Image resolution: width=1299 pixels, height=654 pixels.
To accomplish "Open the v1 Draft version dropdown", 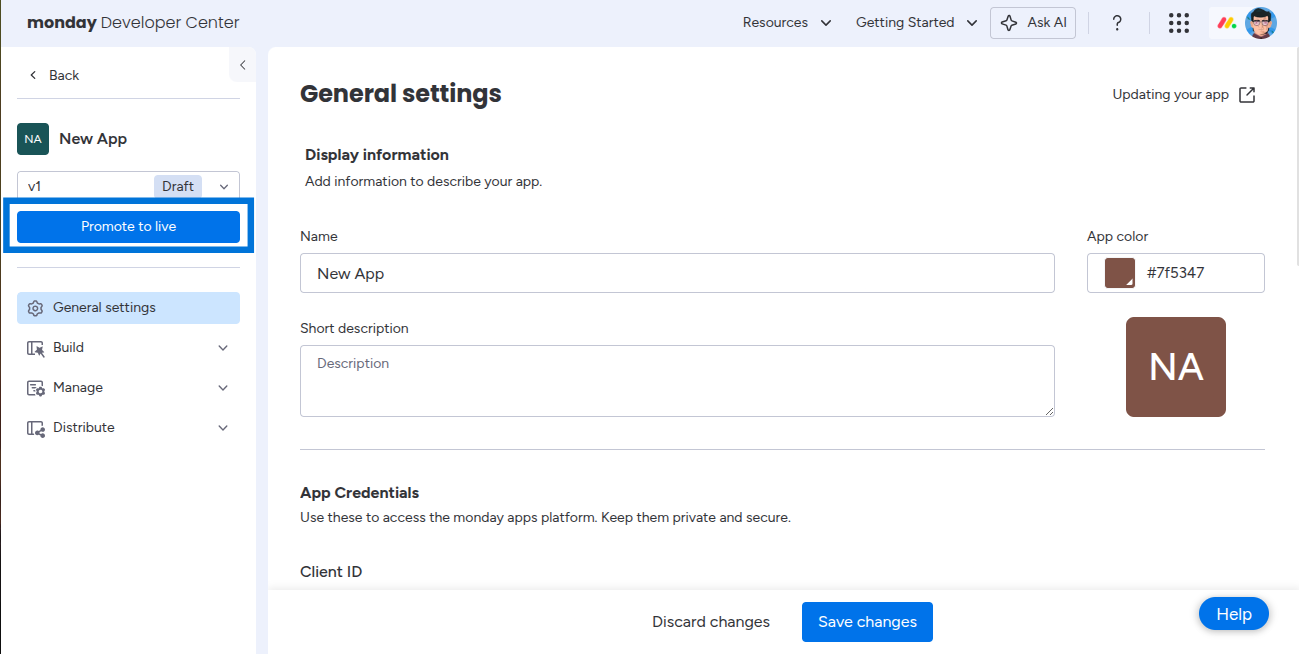I will pos(128,186).
